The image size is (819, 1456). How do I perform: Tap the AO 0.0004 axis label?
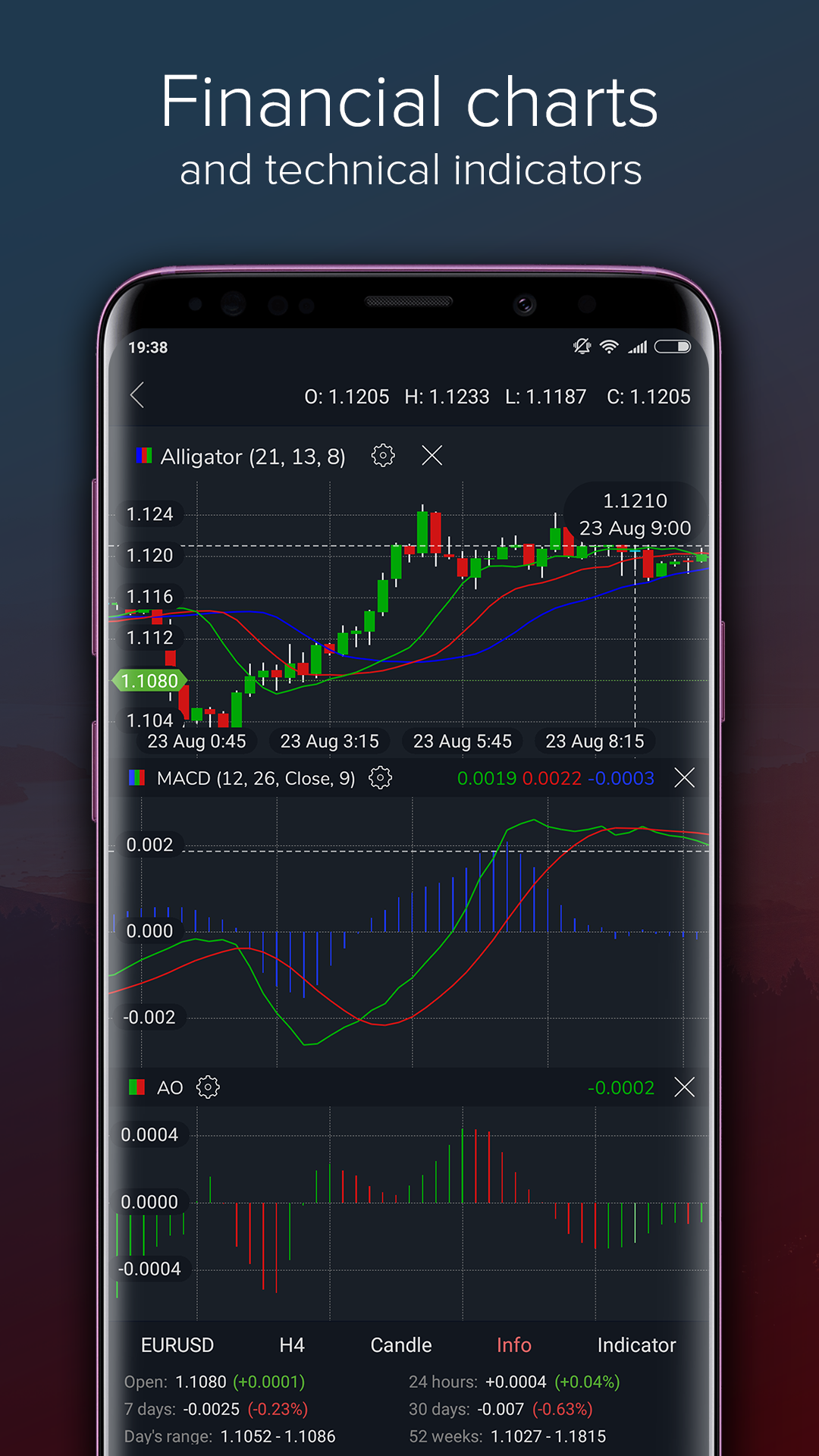click(x=149, y=1134)
